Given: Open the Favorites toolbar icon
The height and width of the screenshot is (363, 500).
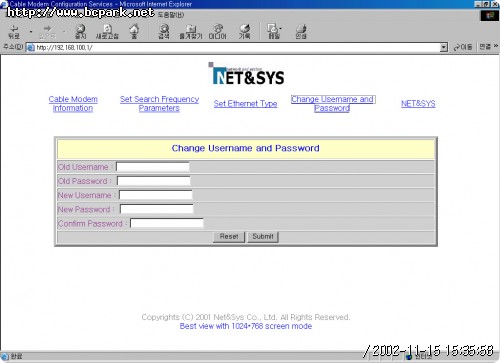Looking at the screenshot, I should (x=191, y=32).
